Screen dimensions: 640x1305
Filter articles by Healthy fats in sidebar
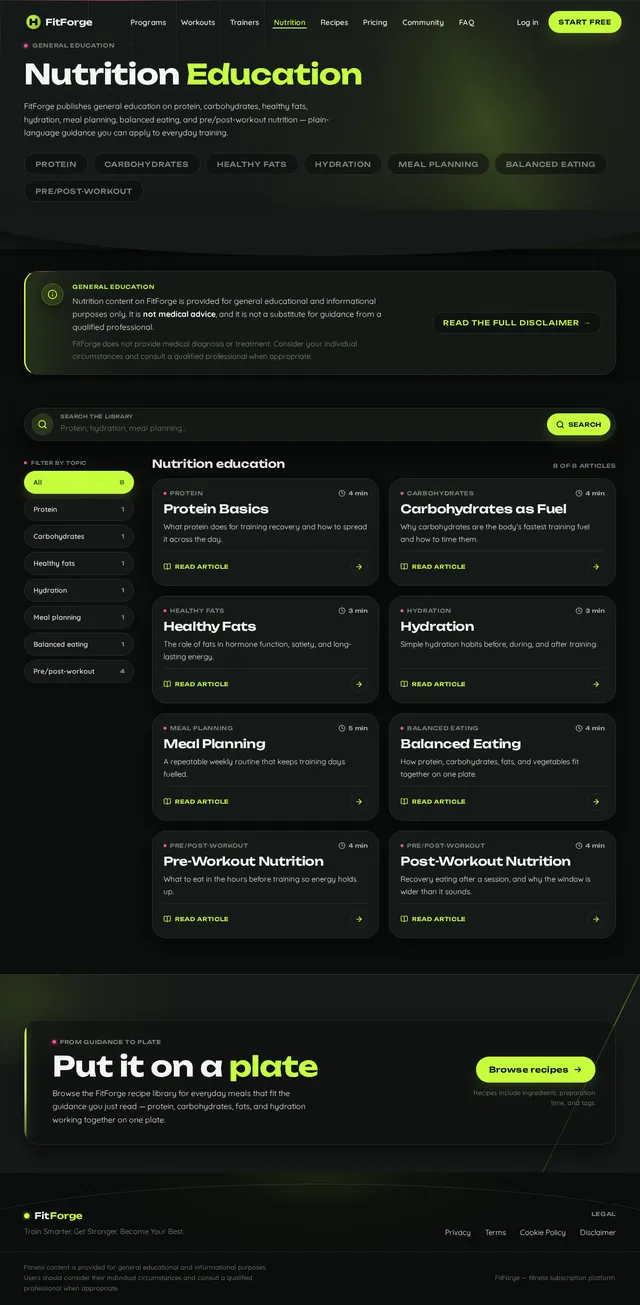(x=79, y=563)
